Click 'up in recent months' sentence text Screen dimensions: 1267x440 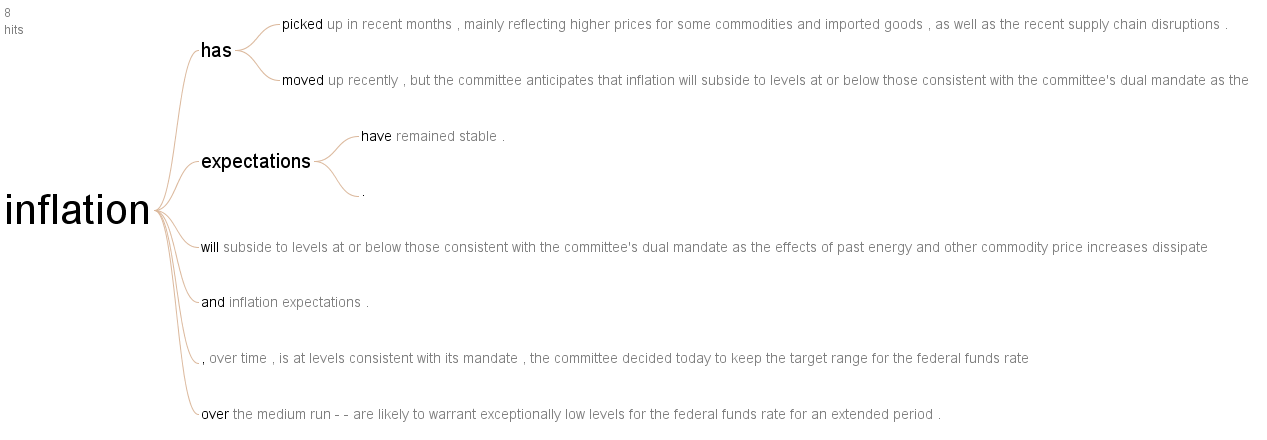click(390, 24)
